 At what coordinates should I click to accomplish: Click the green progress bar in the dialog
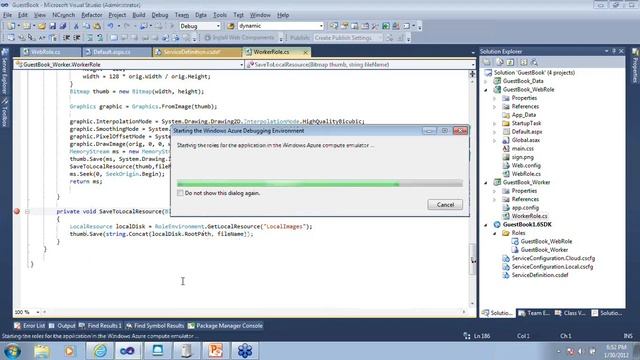(320, 184)
